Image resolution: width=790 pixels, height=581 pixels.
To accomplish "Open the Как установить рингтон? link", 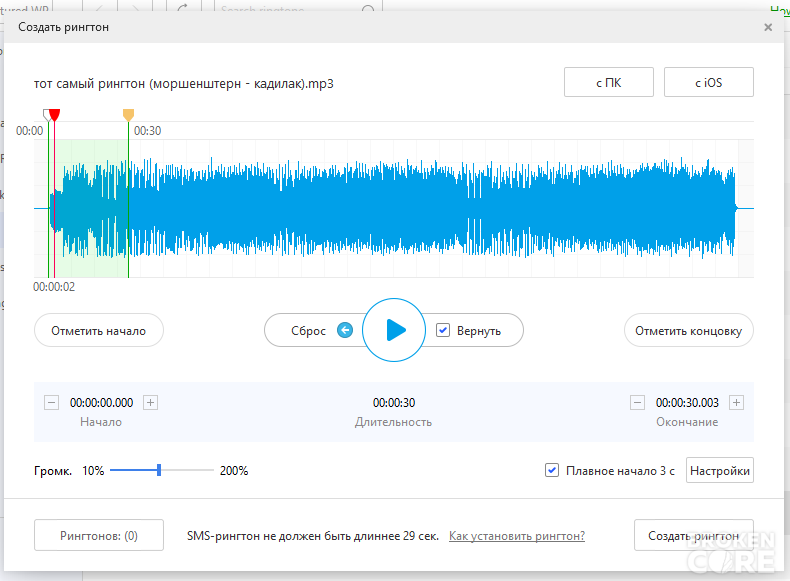I will (x=517, y=536).
